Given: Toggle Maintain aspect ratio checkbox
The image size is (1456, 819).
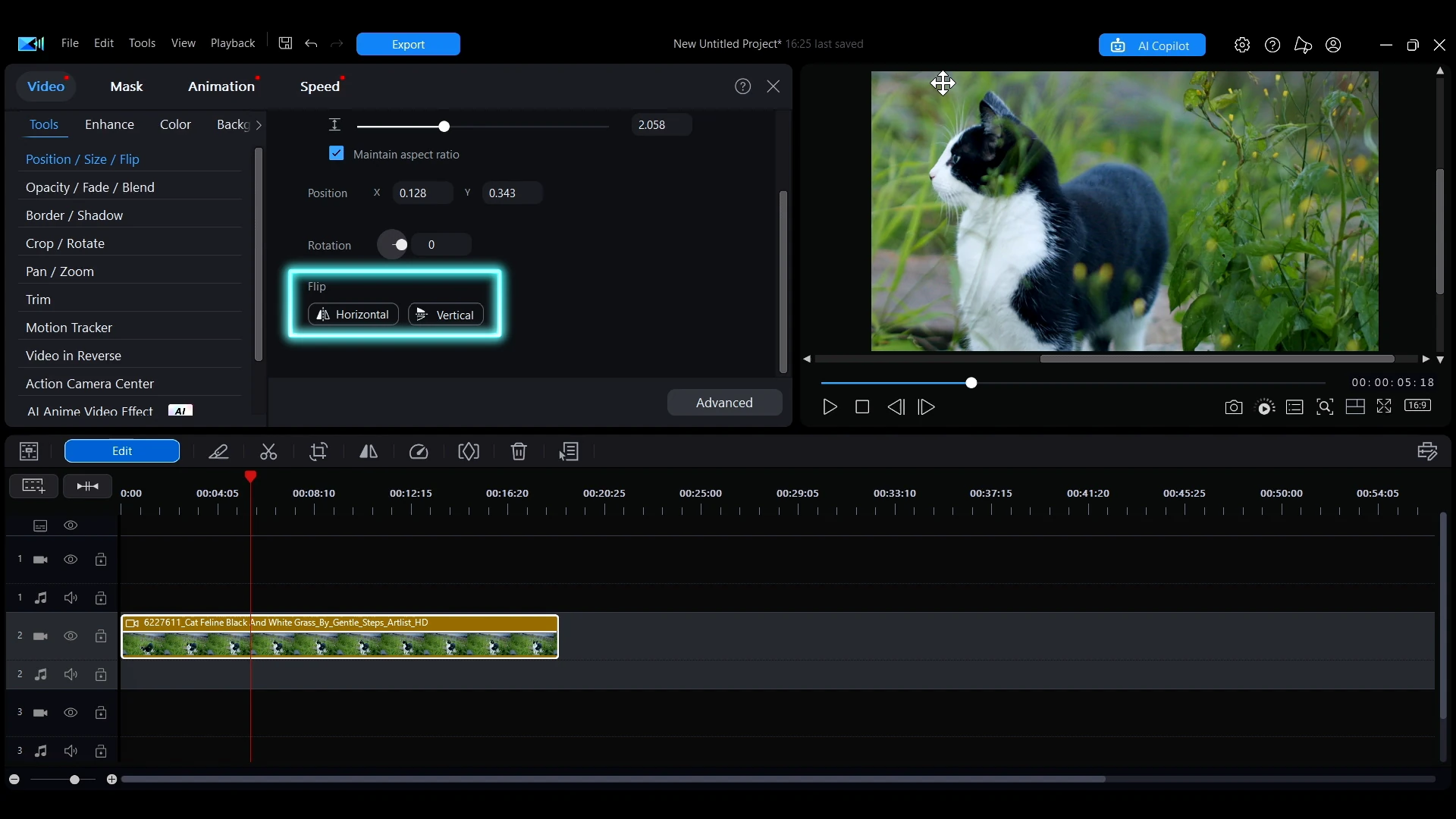Looking at the screenshot, I should coord(337,153).
